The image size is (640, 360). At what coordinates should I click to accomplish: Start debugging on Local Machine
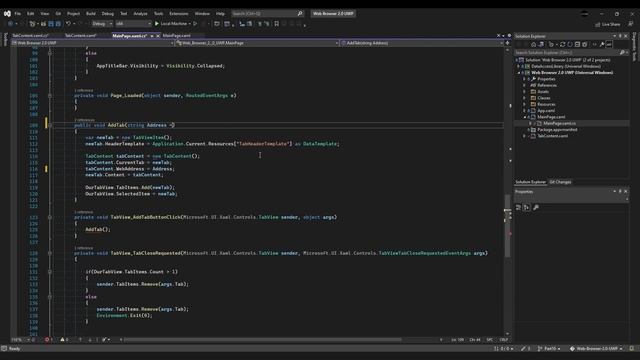pos(171,24)
